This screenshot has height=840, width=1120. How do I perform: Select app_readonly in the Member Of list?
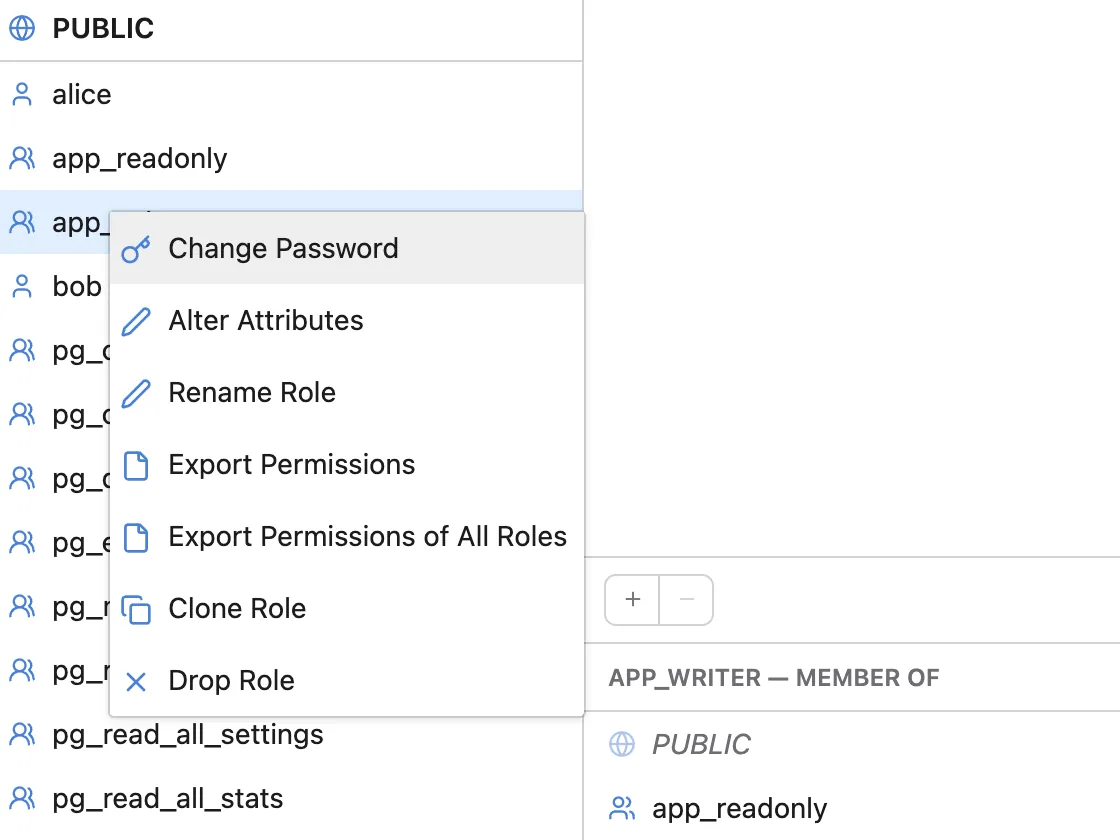pos(852,808)
